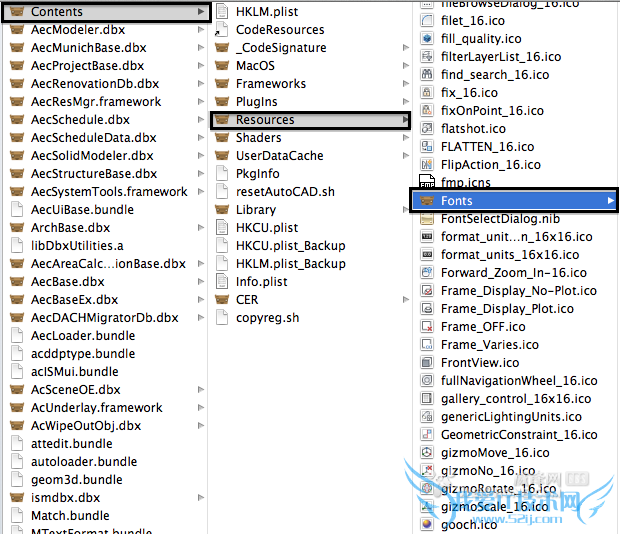
Task: Select AcUnderlay.framework item
Action: [96, 408]
